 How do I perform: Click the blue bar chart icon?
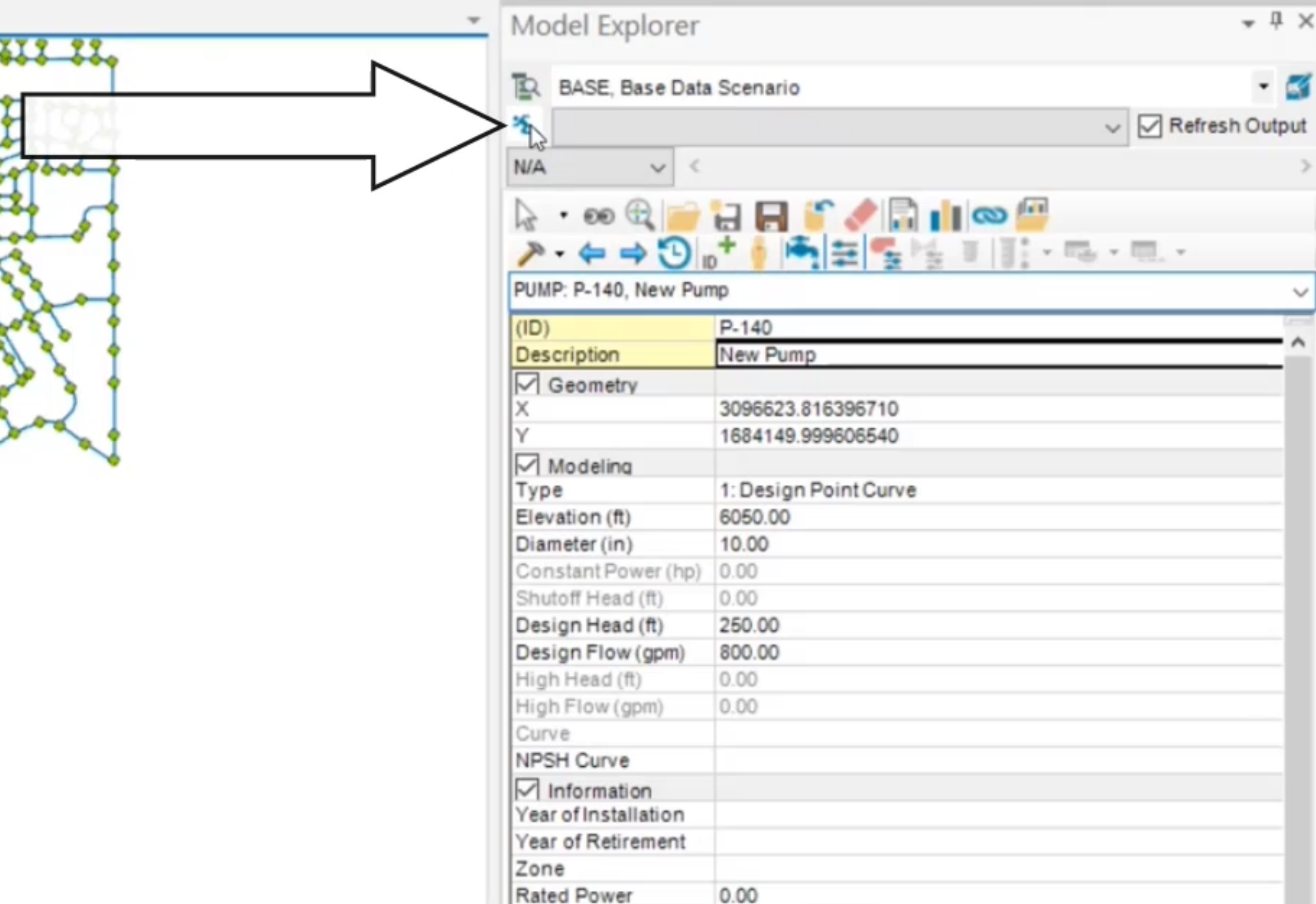point(945,216)
